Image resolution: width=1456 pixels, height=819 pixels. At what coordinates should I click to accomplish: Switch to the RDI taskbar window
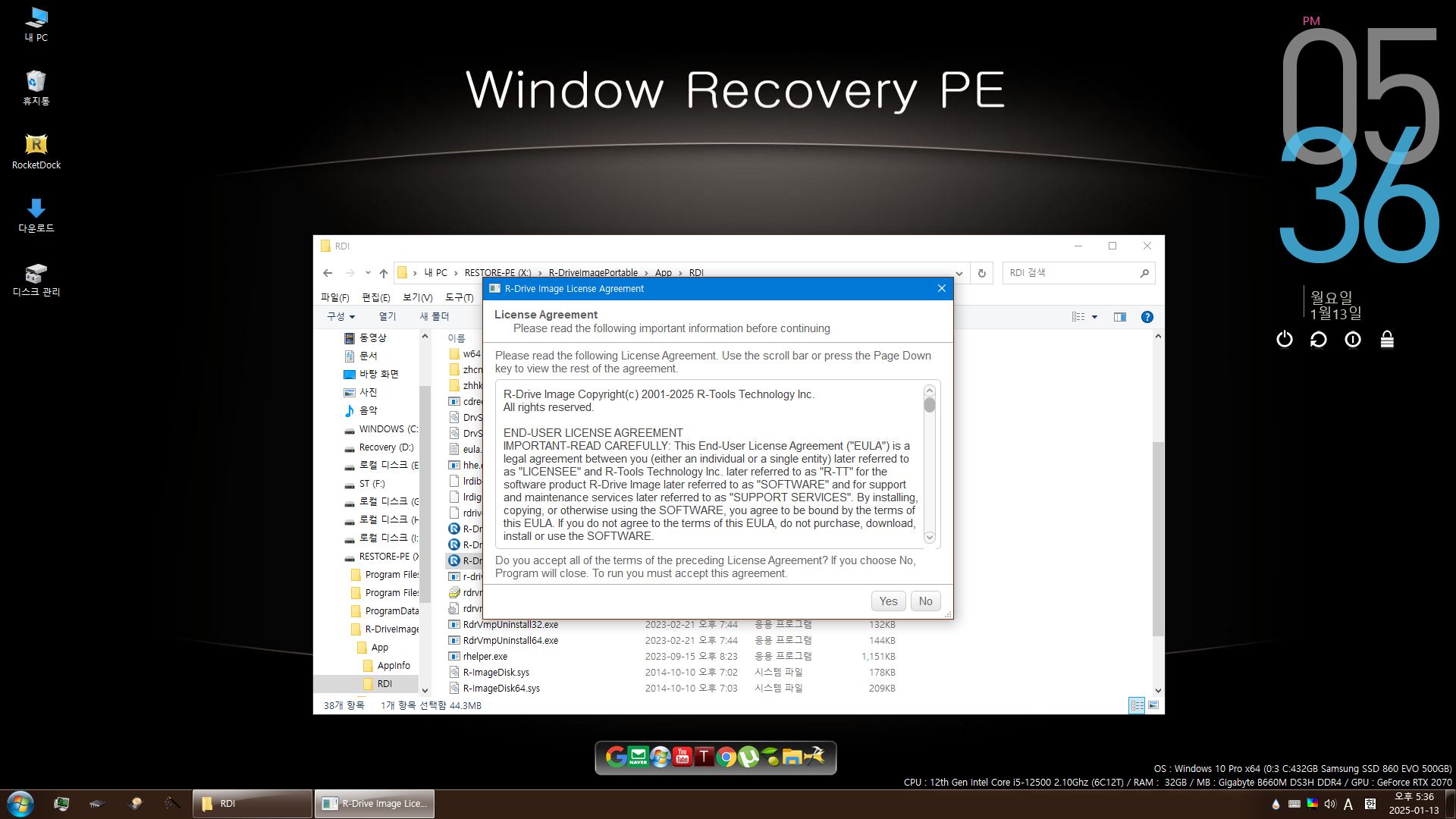253,804
